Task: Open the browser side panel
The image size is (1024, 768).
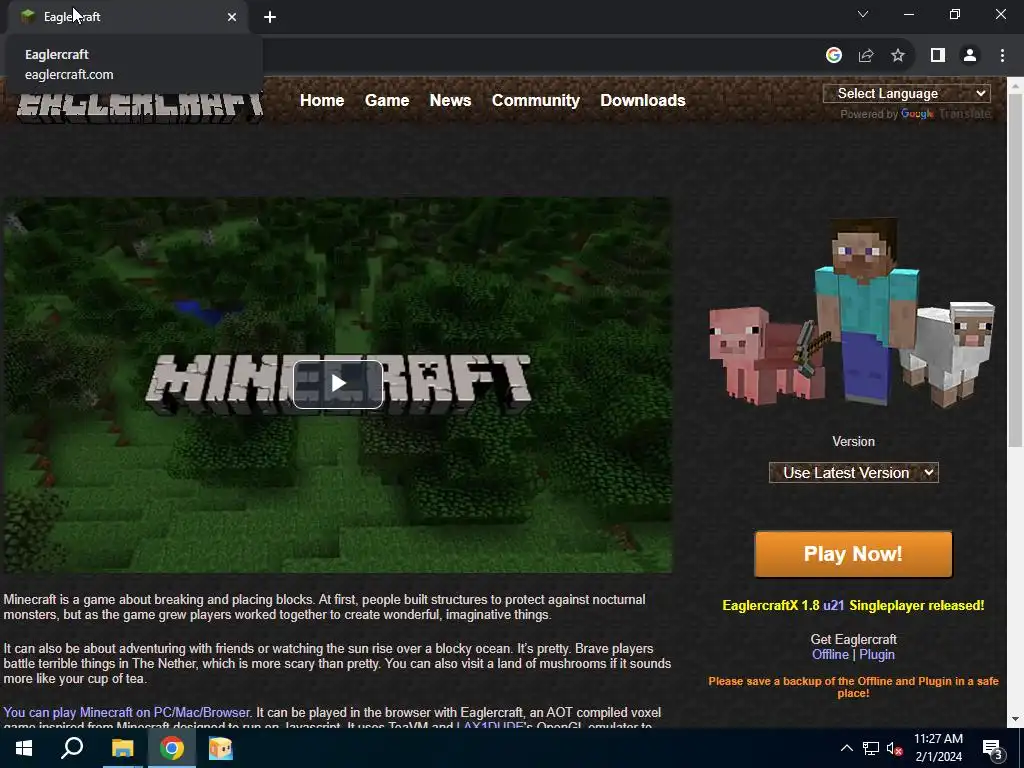Action: 938,56
